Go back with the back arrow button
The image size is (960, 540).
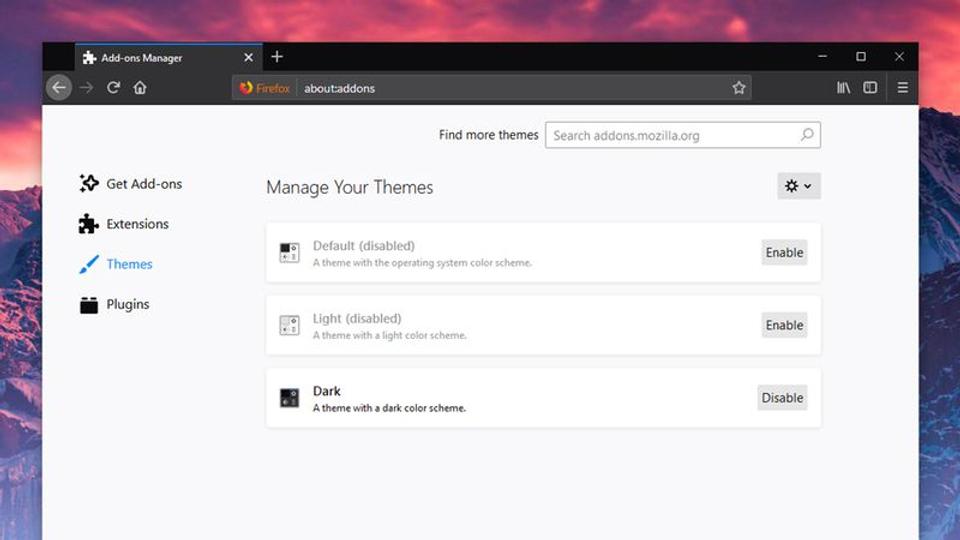tap(59, 88)
